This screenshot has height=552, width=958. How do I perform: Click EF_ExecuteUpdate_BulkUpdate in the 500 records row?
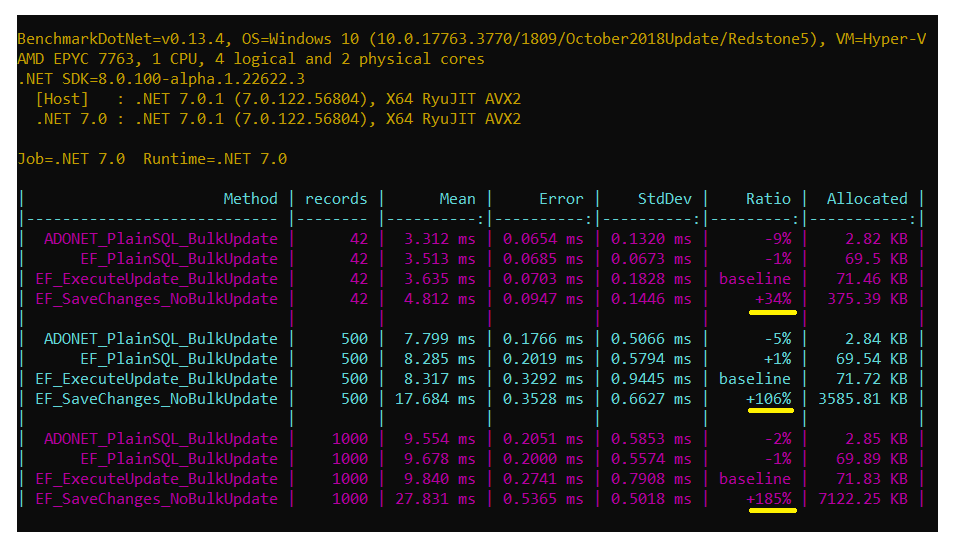point(156,379)
